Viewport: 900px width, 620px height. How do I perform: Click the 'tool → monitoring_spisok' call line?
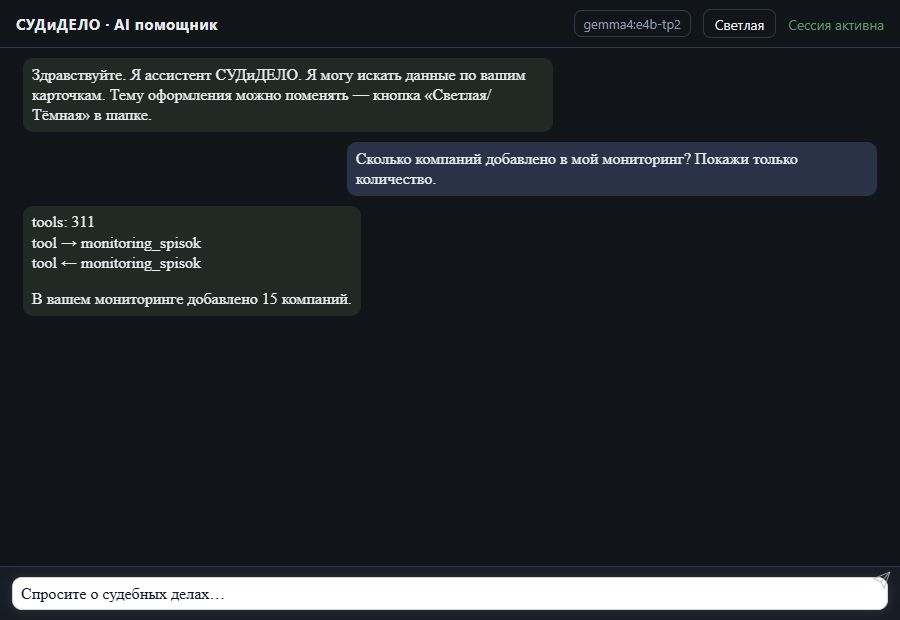(x=117, y=243)
